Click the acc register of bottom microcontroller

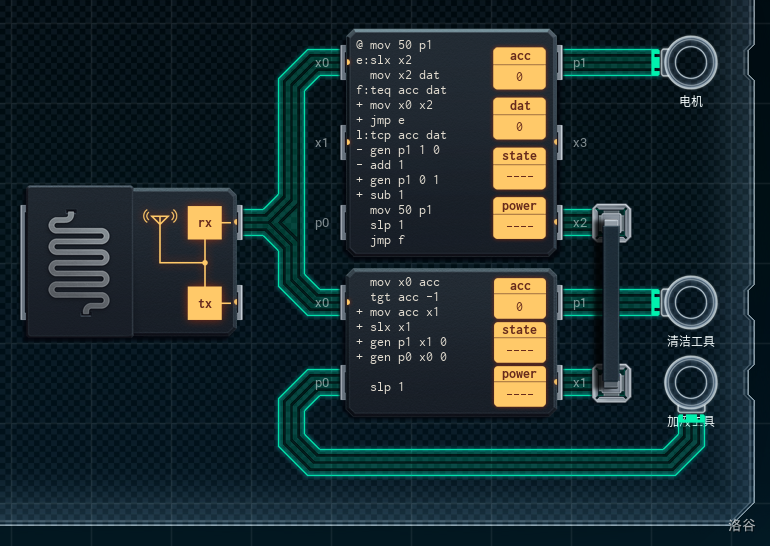point(519,296)
